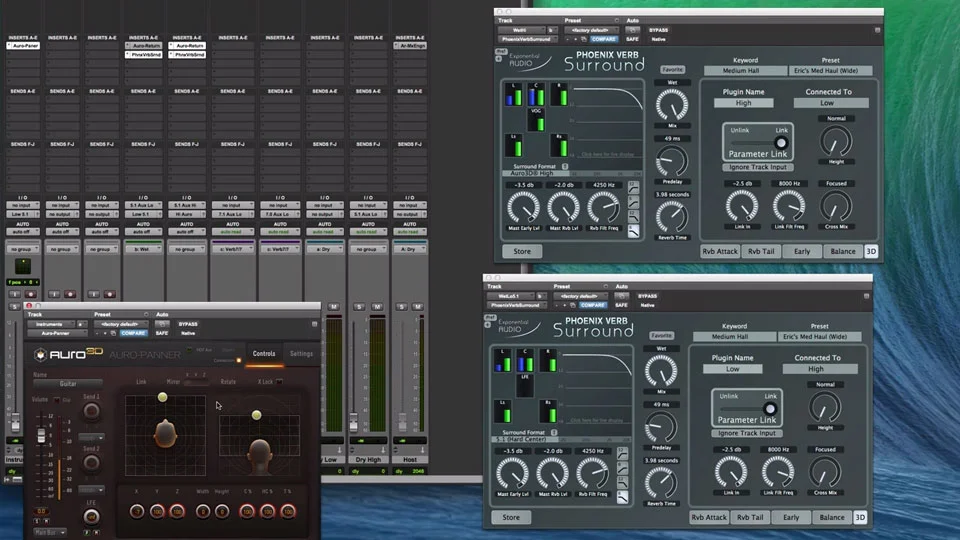Toggle BYPASS in upper Phoenix Verb header
Viewport: 960px width, 540px height.
tap(659, 30)
